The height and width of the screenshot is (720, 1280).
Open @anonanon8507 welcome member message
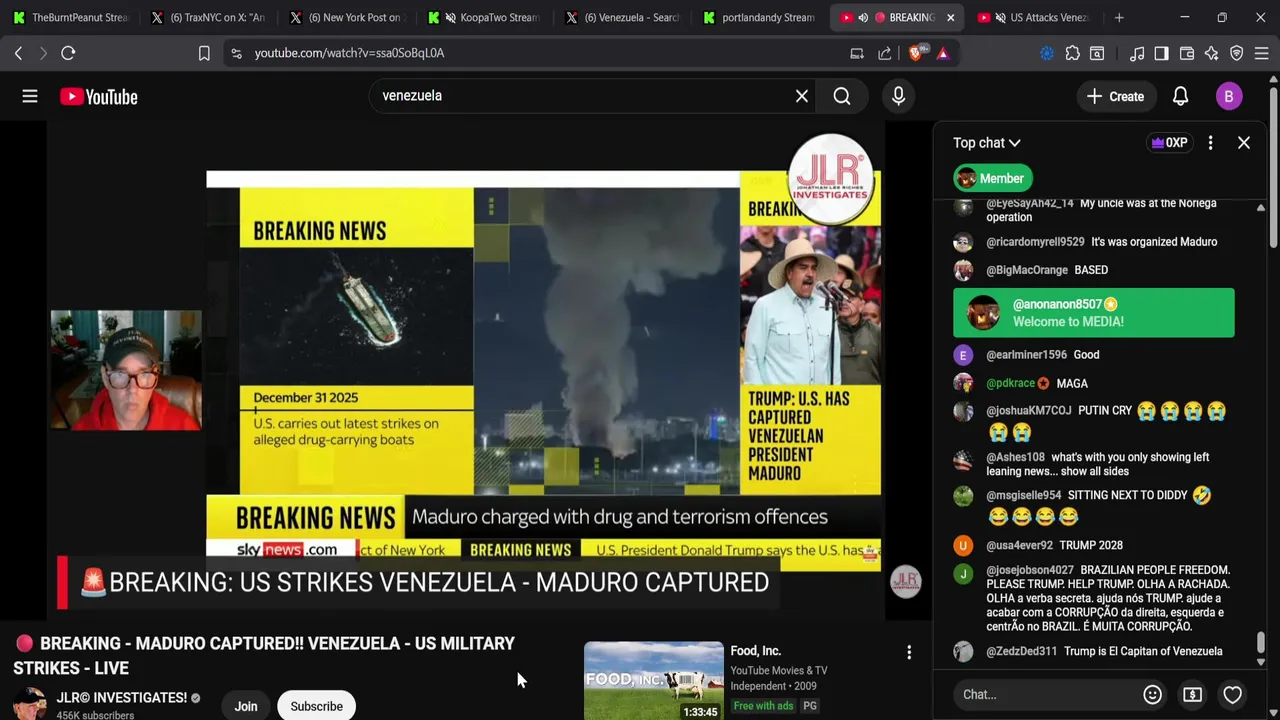point(1093,313)
